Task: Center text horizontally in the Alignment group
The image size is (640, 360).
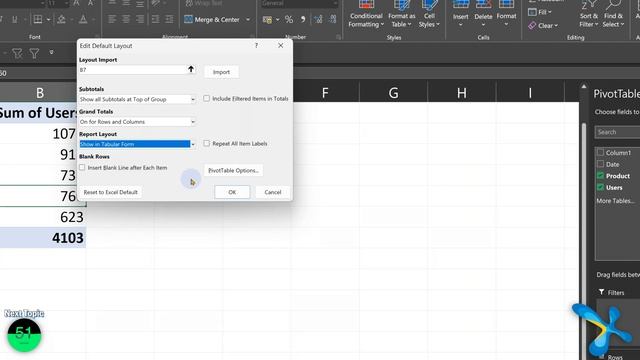Action: click(126, 20)
